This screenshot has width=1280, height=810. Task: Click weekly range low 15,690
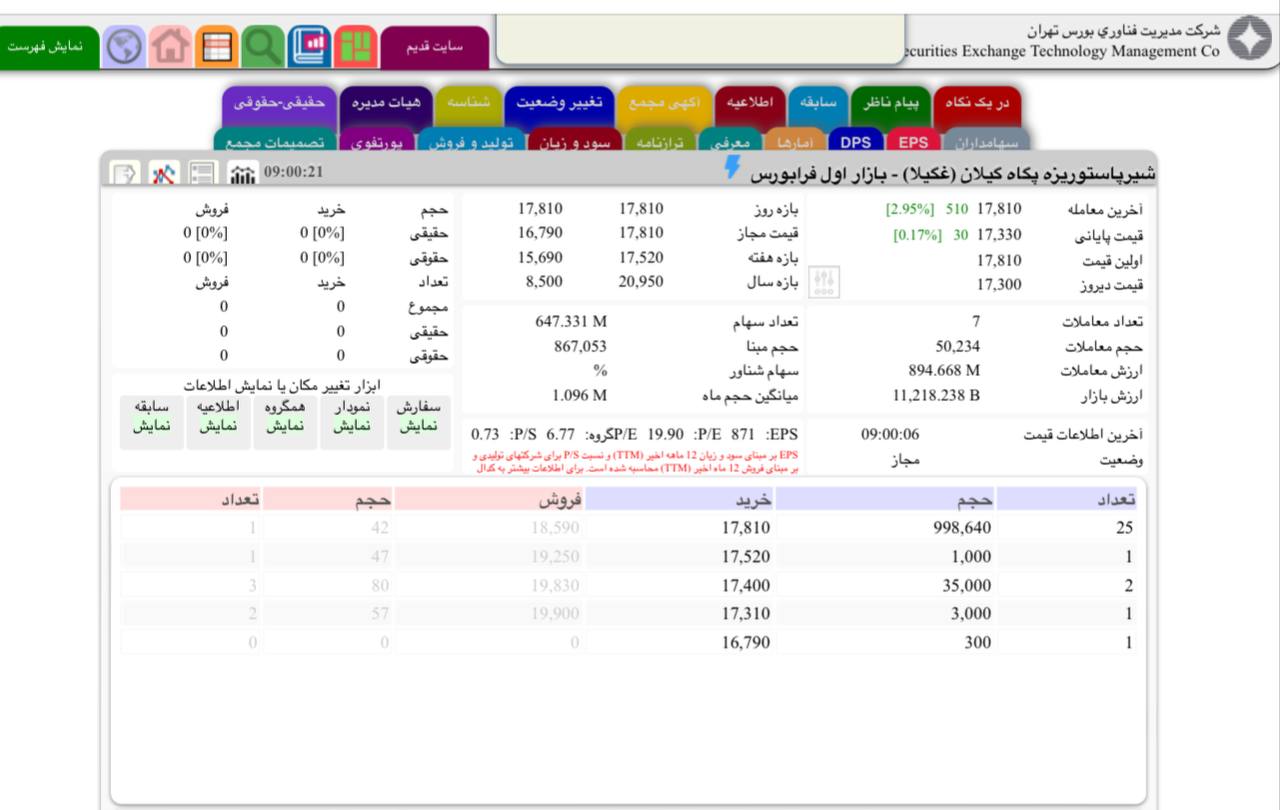540,257
